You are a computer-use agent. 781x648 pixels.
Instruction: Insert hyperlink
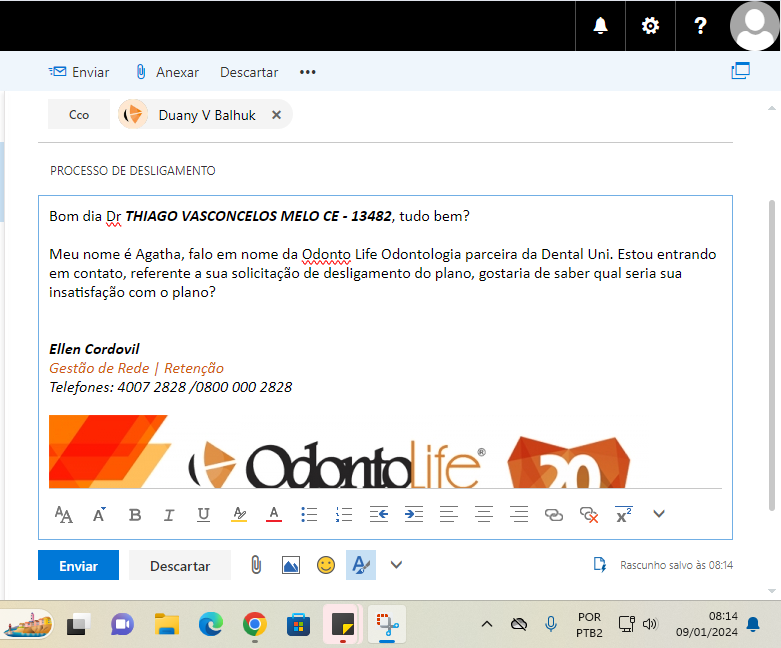tap(553, 515)
